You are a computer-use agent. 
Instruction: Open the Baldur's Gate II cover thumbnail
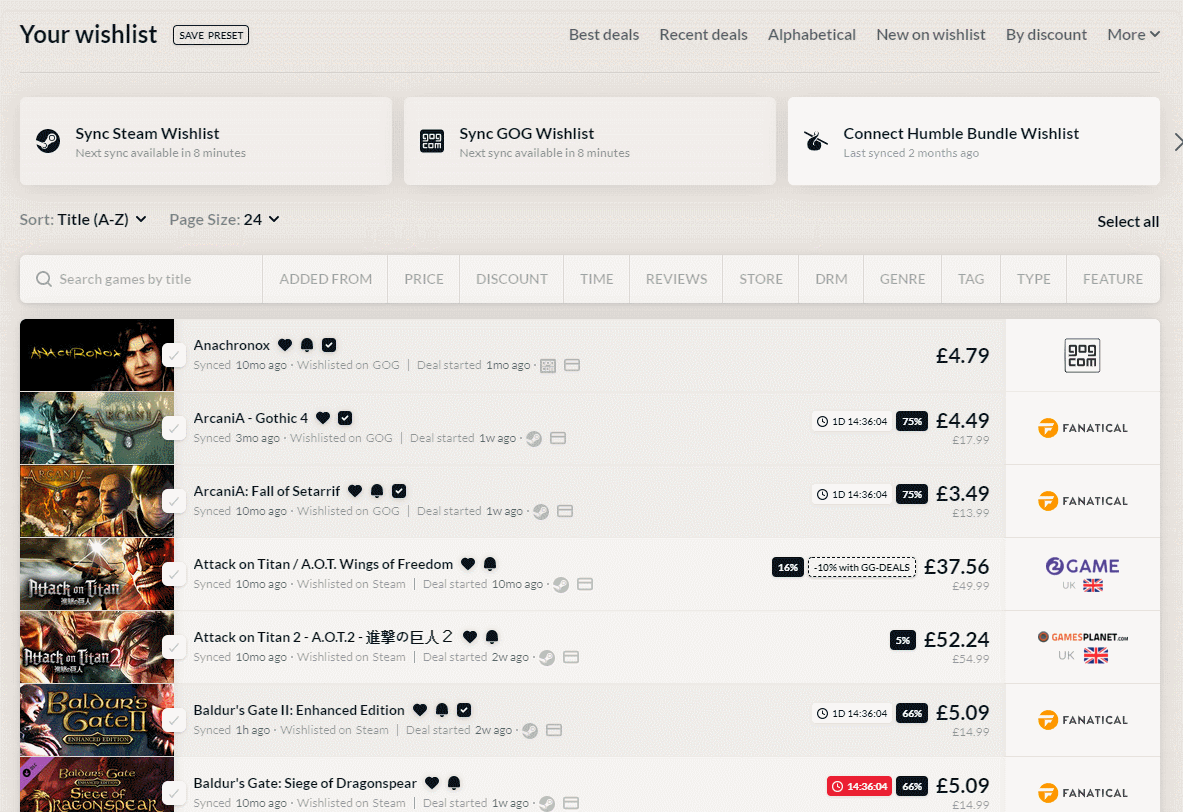coord(97,721)
